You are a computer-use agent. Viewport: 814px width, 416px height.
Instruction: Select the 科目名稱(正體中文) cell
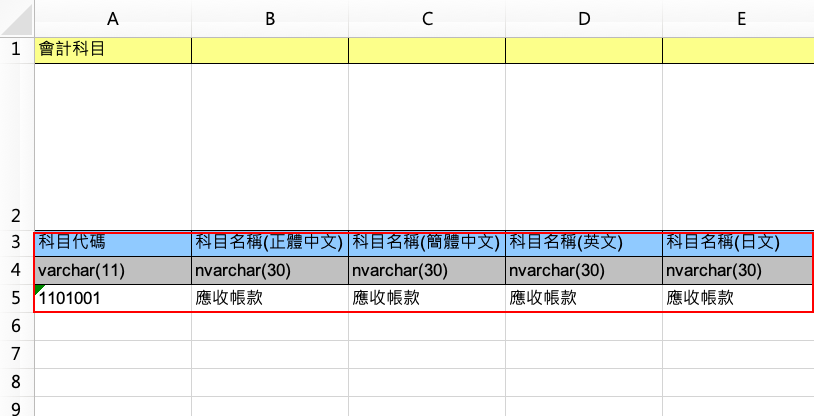pos(270,242)
